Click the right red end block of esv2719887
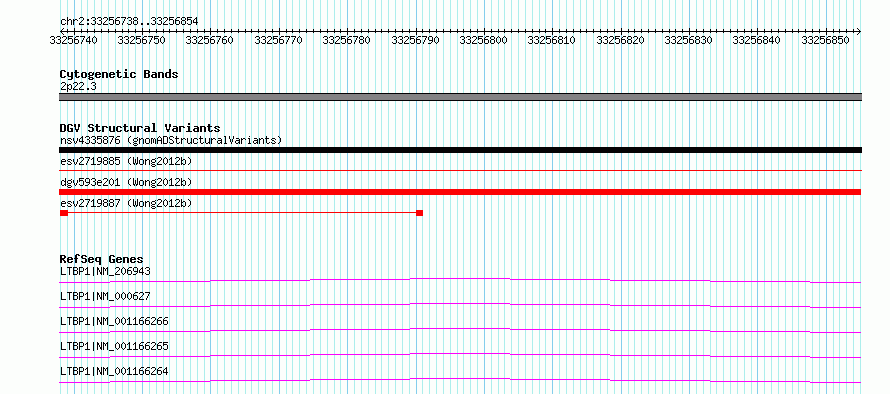890x394 pixels. [419, 213]
